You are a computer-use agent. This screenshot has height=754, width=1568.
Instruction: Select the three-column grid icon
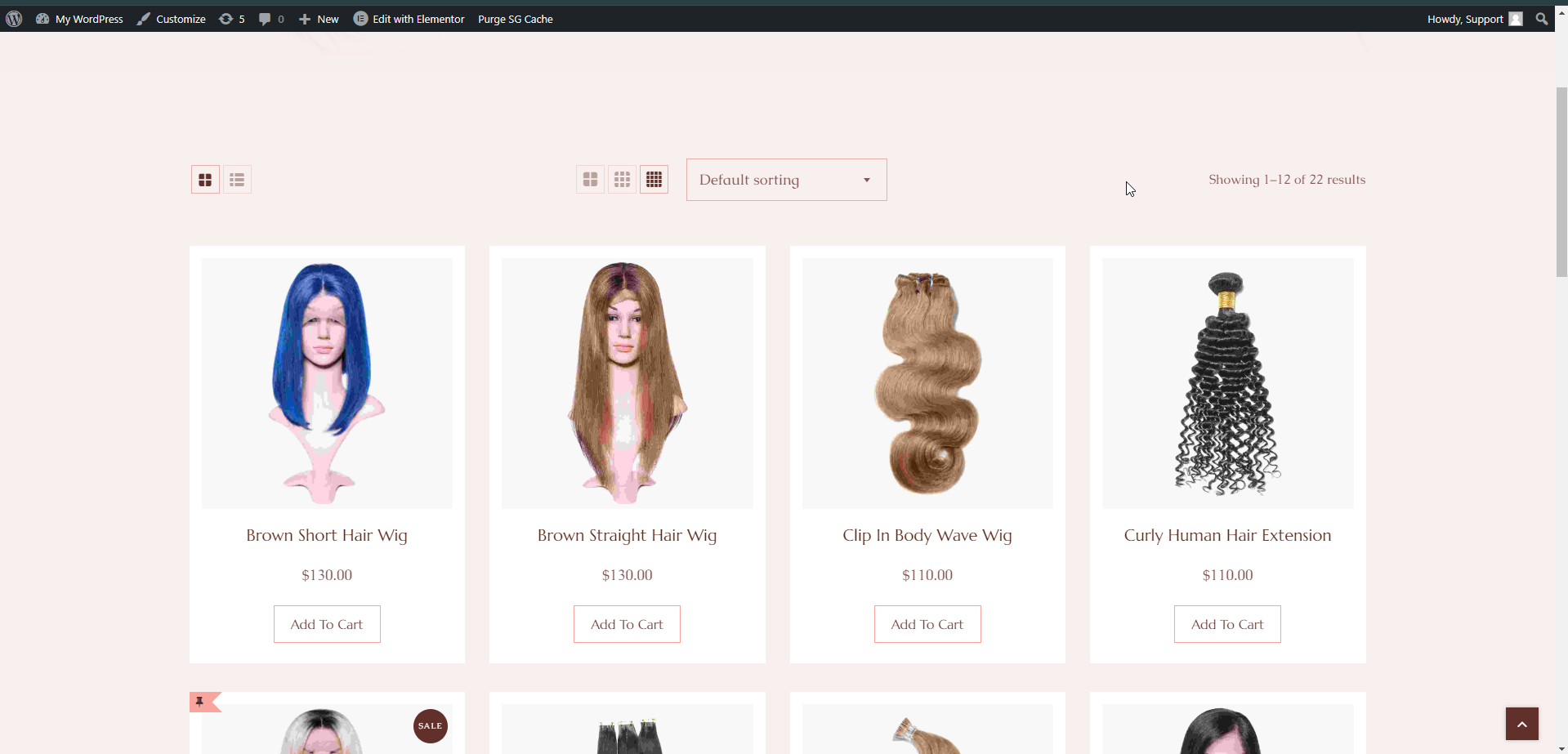(x=622, y=180)
